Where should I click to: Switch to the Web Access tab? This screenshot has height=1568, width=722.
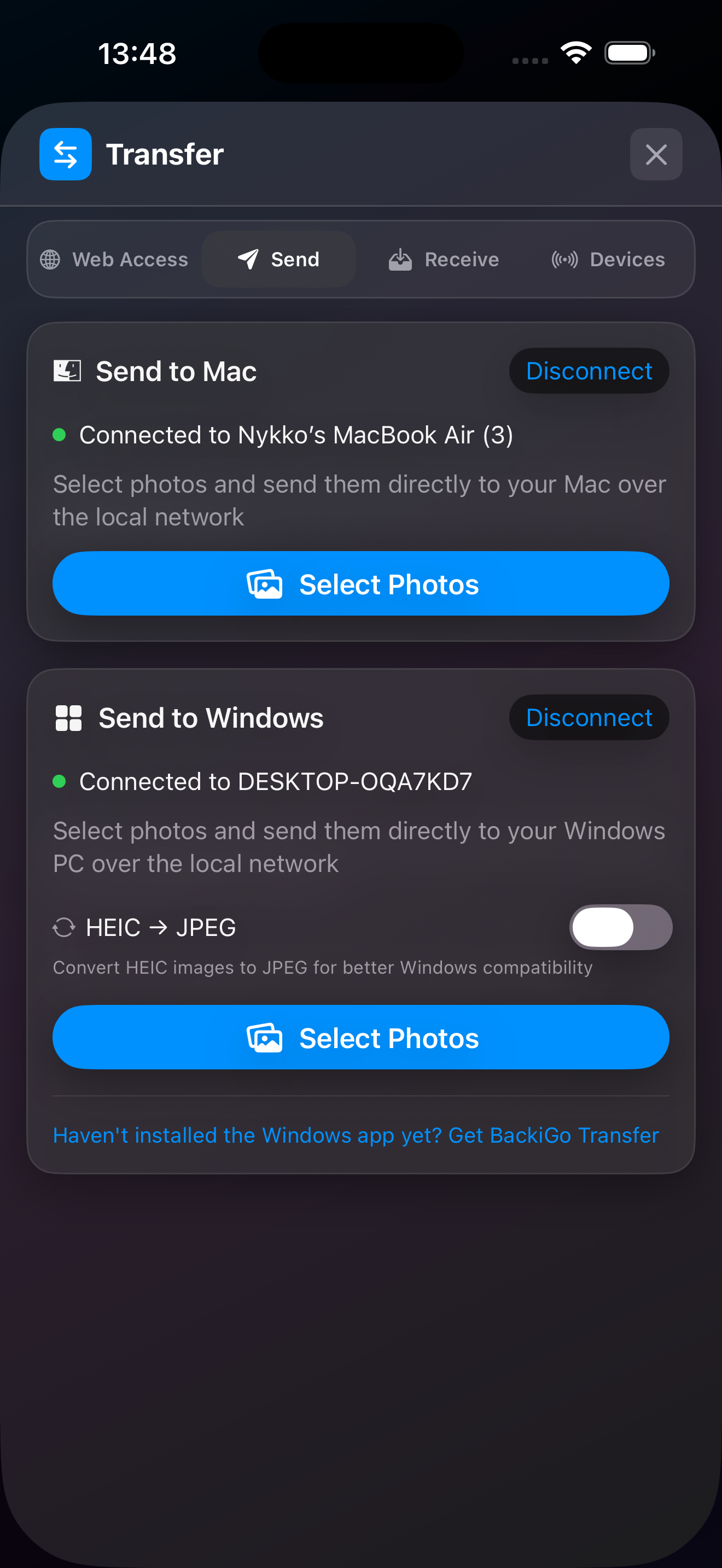click(x=115, y=259)
